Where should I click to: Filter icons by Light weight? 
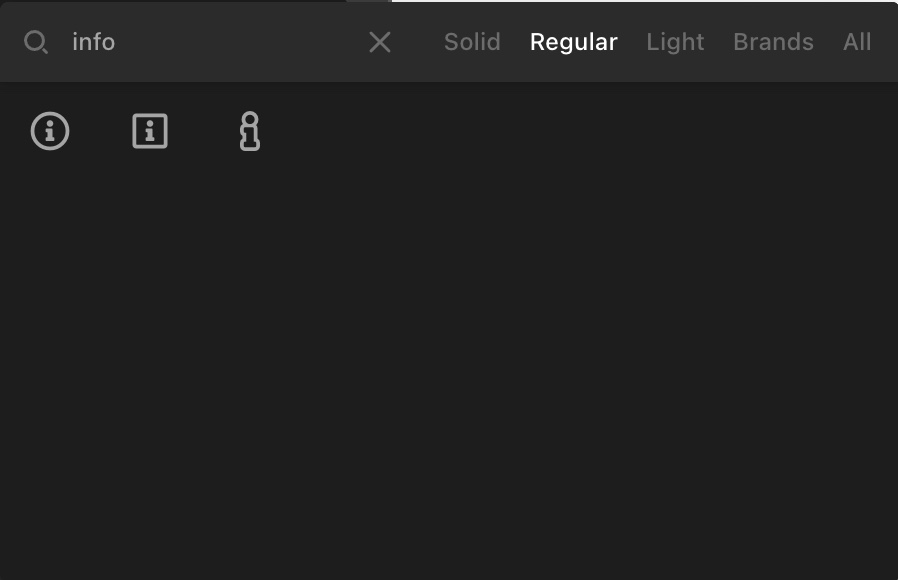click(x=675, y=42)
